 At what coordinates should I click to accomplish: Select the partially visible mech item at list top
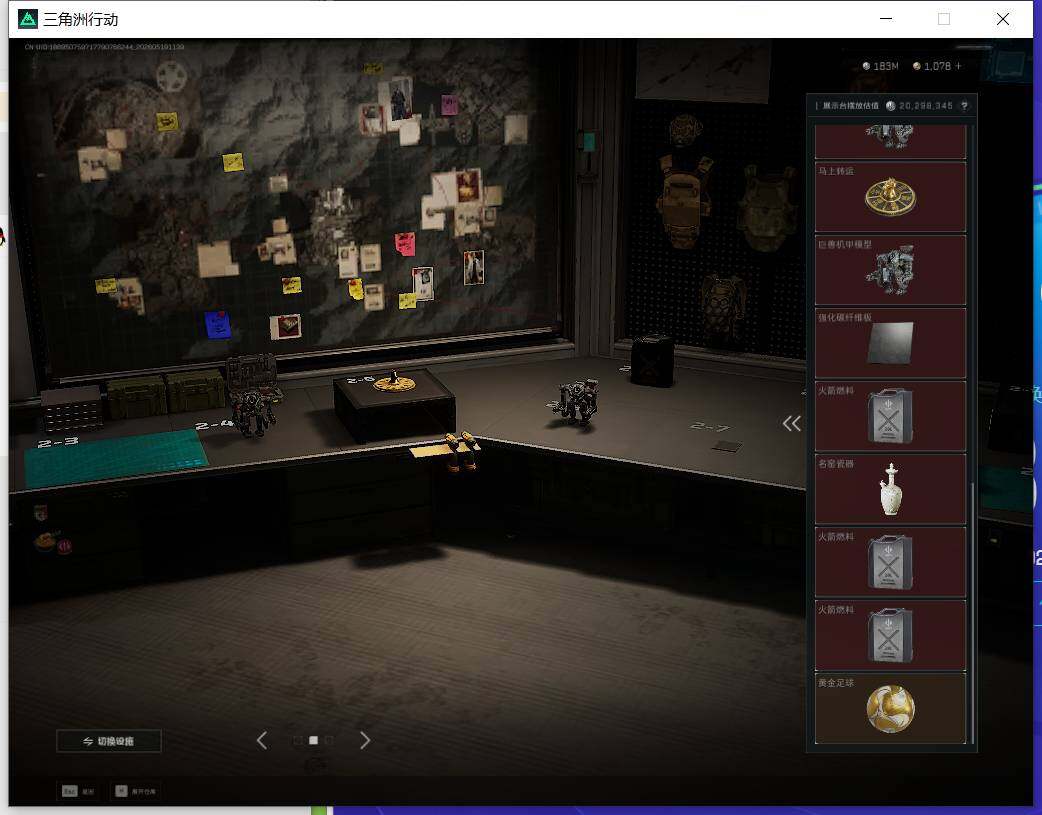coord(890,142)
